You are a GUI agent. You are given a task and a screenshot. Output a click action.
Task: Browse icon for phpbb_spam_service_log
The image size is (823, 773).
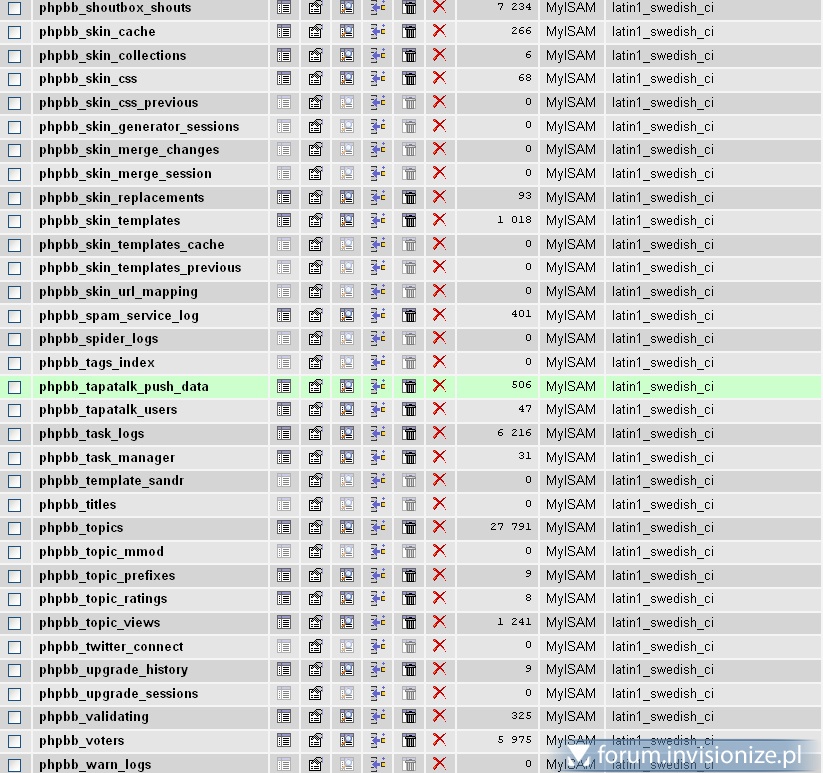(283, 315)
